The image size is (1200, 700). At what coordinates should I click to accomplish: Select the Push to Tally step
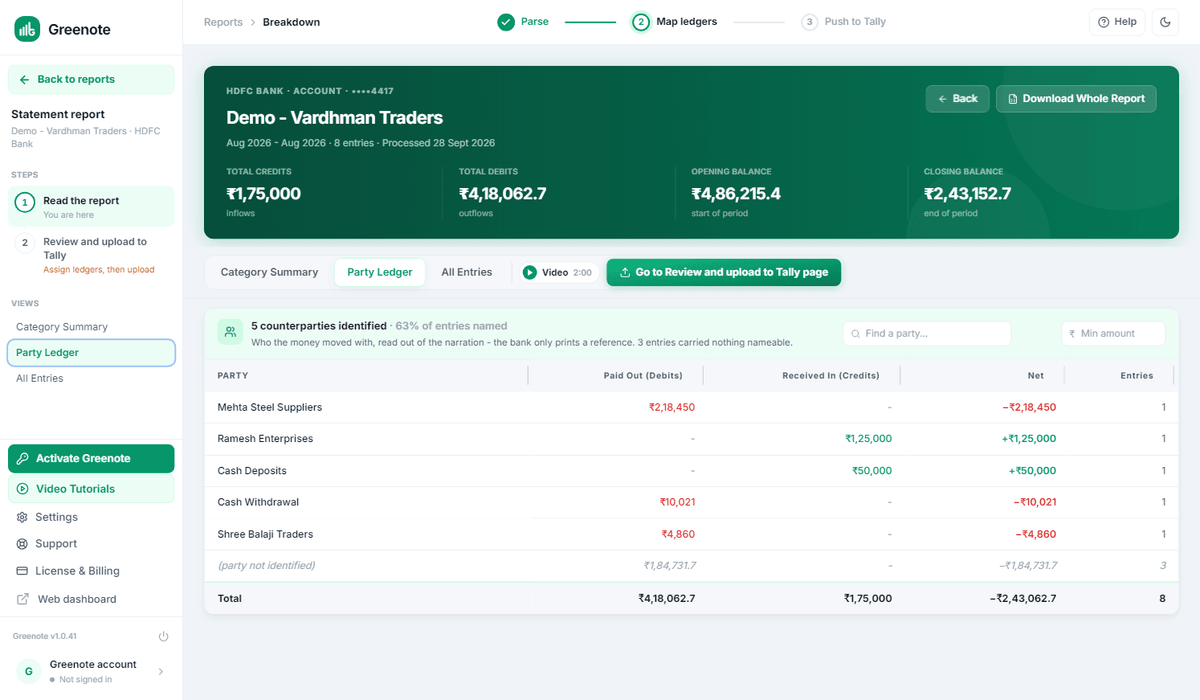844,22
